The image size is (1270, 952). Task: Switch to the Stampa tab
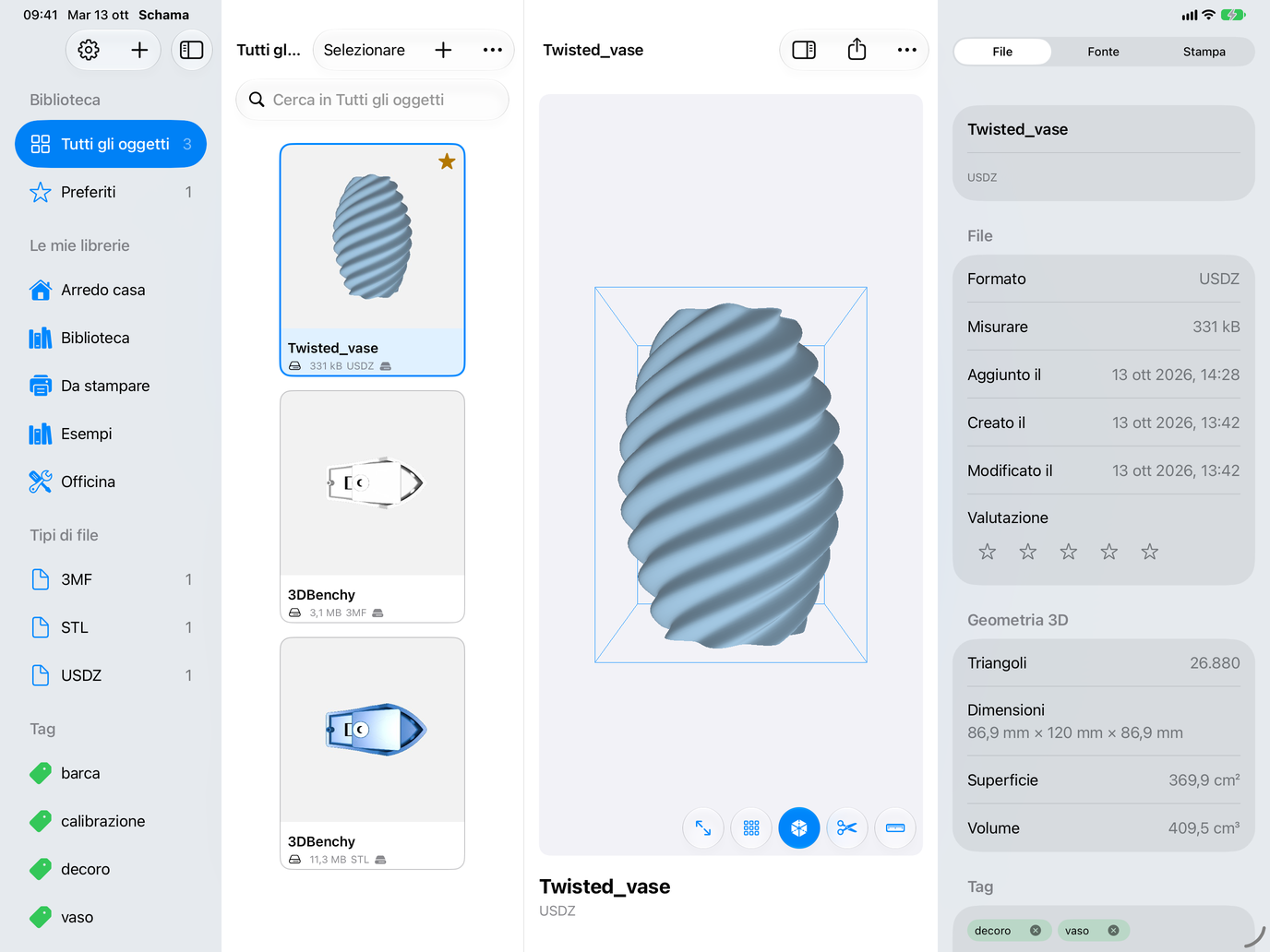pos(1204,52)
